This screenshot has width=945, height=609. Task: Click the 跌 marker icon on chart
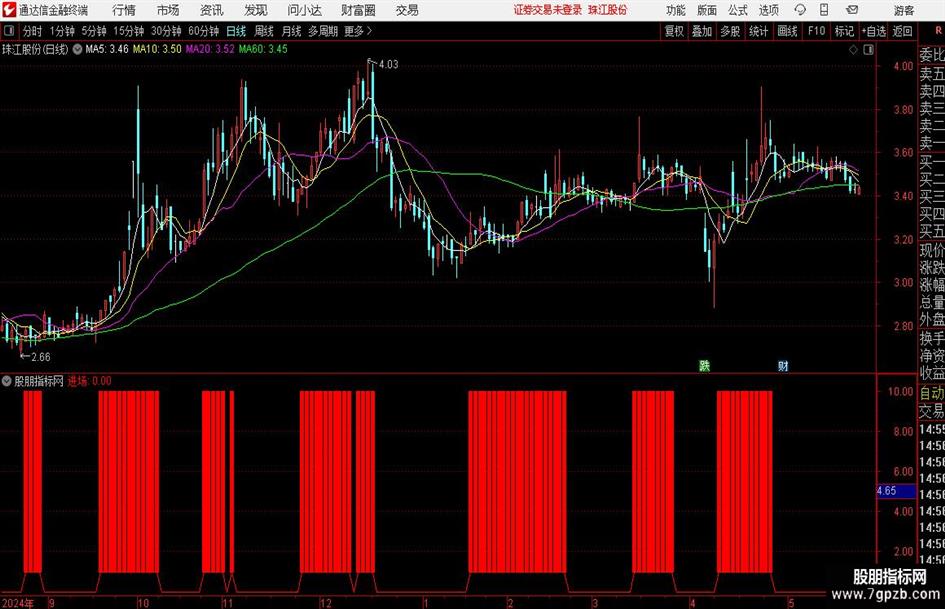coord(704,365)
